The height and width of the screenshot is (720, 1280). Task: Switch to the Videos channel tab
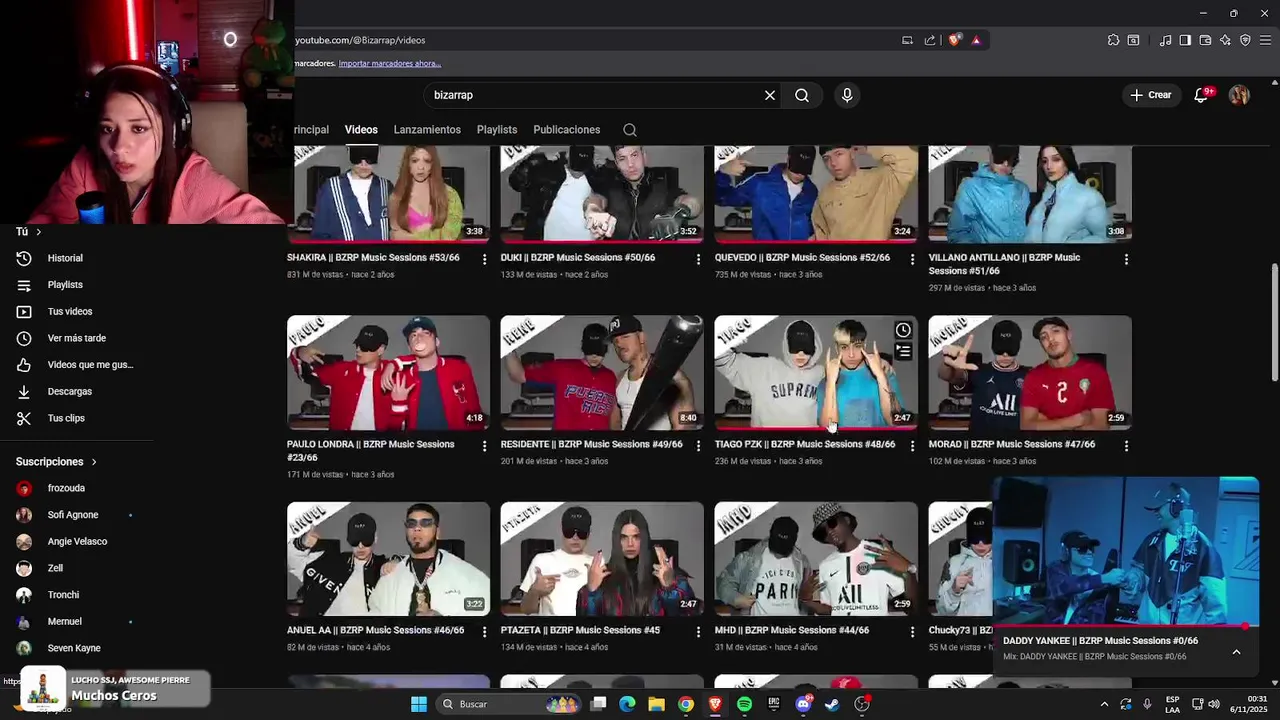[x=361, y=130]
